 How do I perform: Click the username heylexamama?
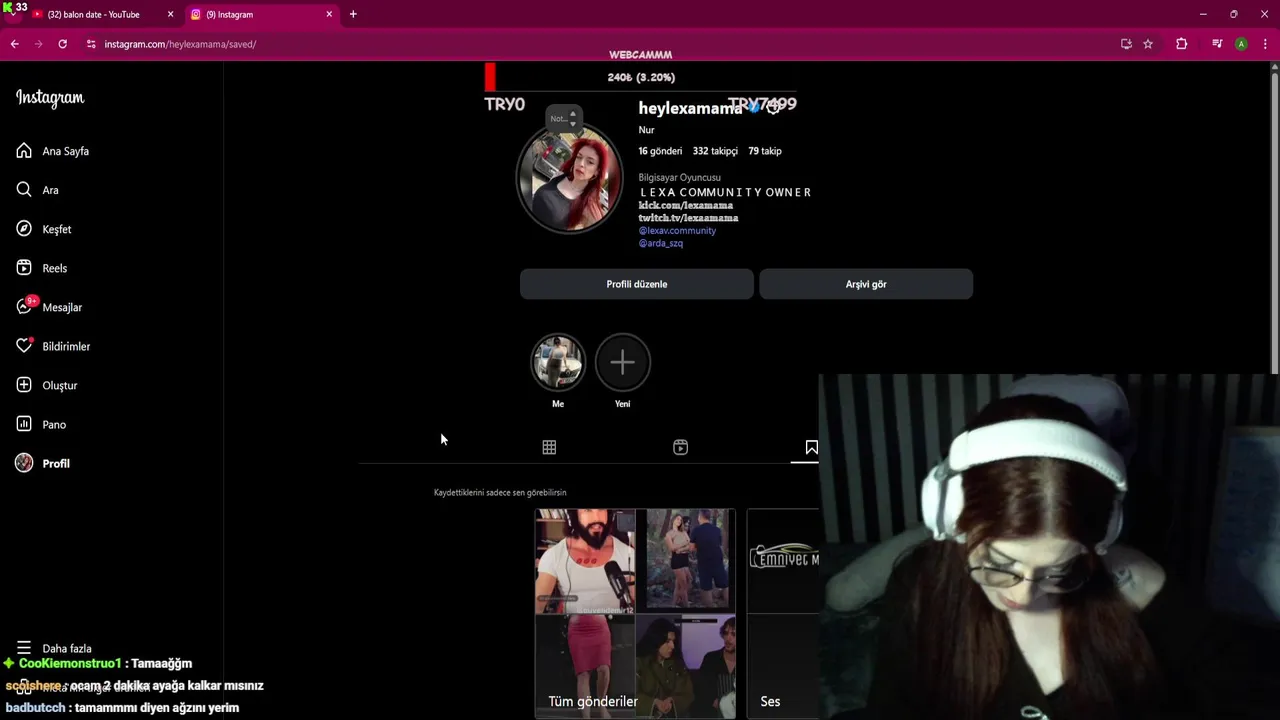coord(690,108)
